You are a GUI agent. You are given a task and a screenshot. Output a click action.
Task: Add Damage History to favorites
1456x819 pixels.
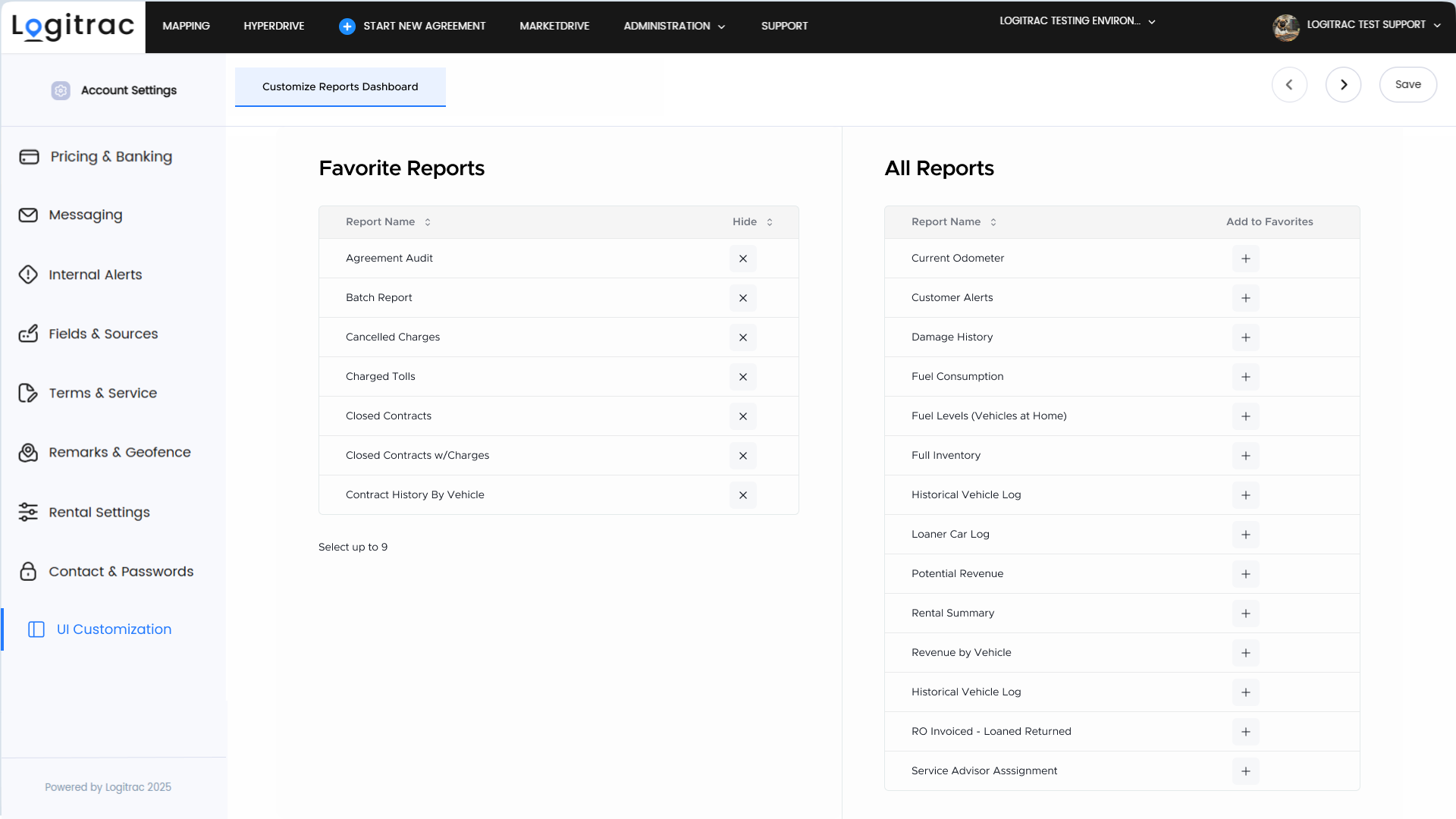click(1245, 337)
